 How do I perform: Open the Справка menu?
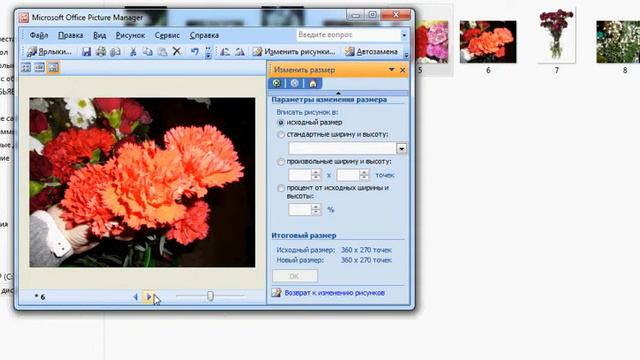pos(204,36)
